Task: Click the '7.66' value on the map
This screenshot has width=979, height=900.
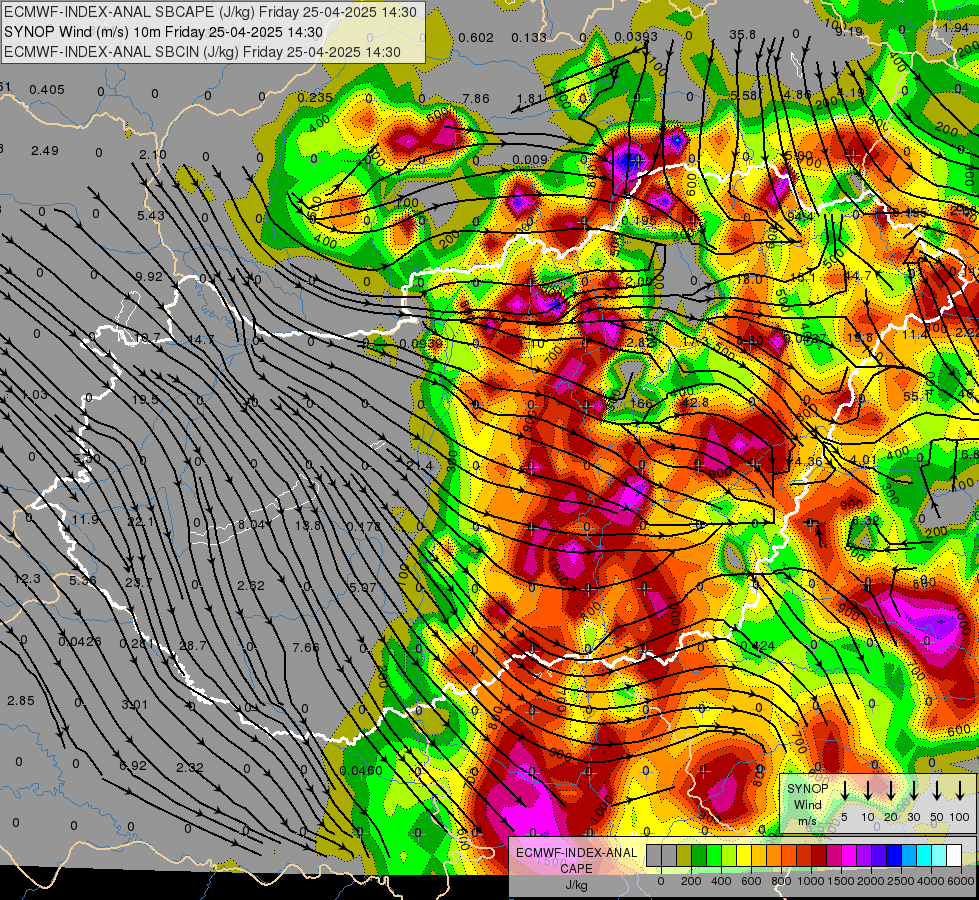Action: (x=306, y=647)
